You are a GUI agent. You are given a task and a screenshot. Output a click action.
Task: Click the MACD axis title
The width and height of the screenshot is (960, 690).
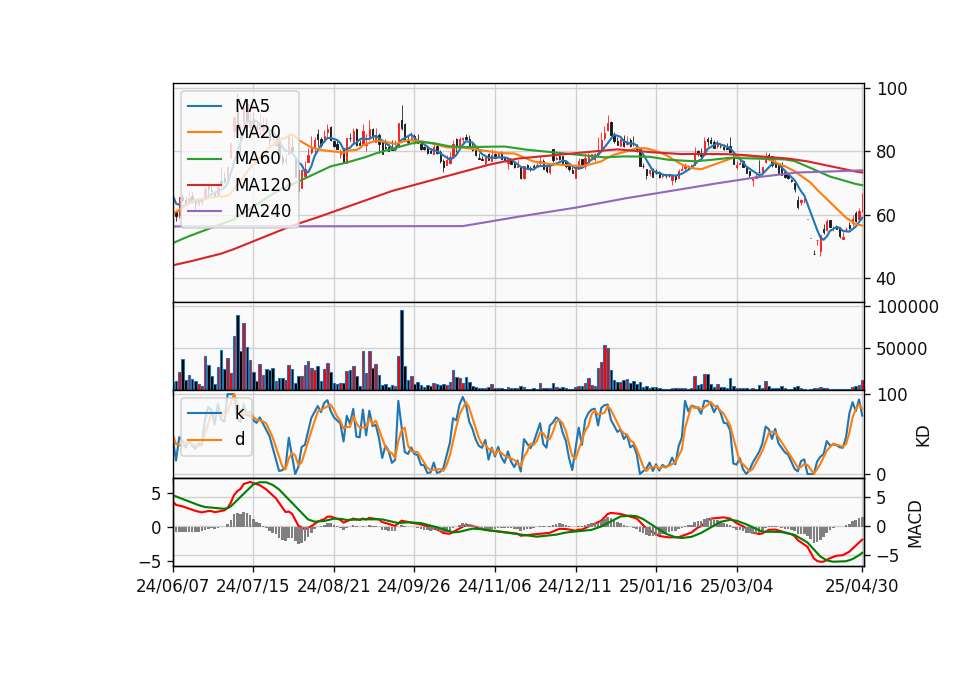click(x=914, y=524)
